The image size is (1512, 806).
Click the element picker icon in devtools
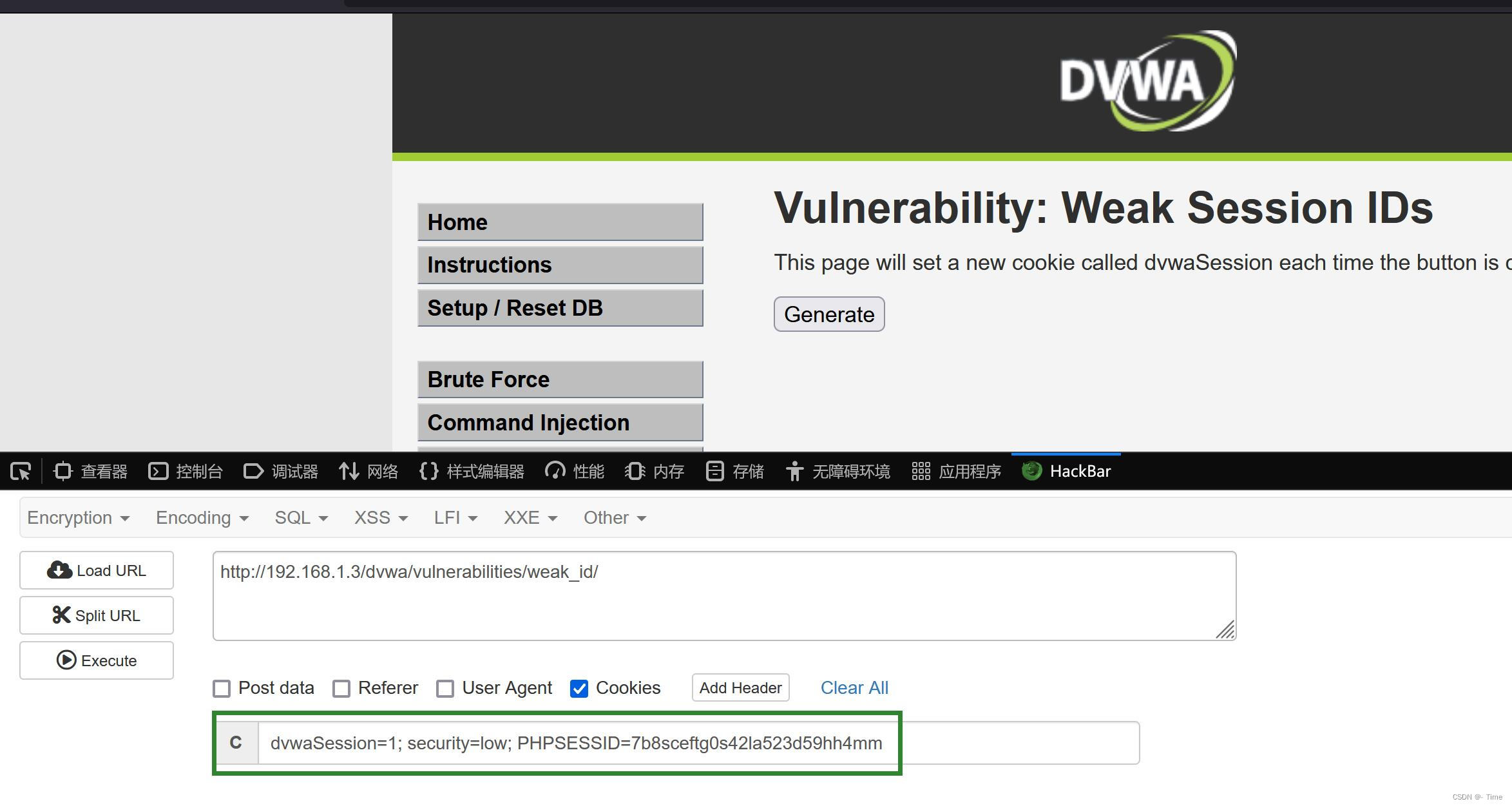tap(21, 472)
